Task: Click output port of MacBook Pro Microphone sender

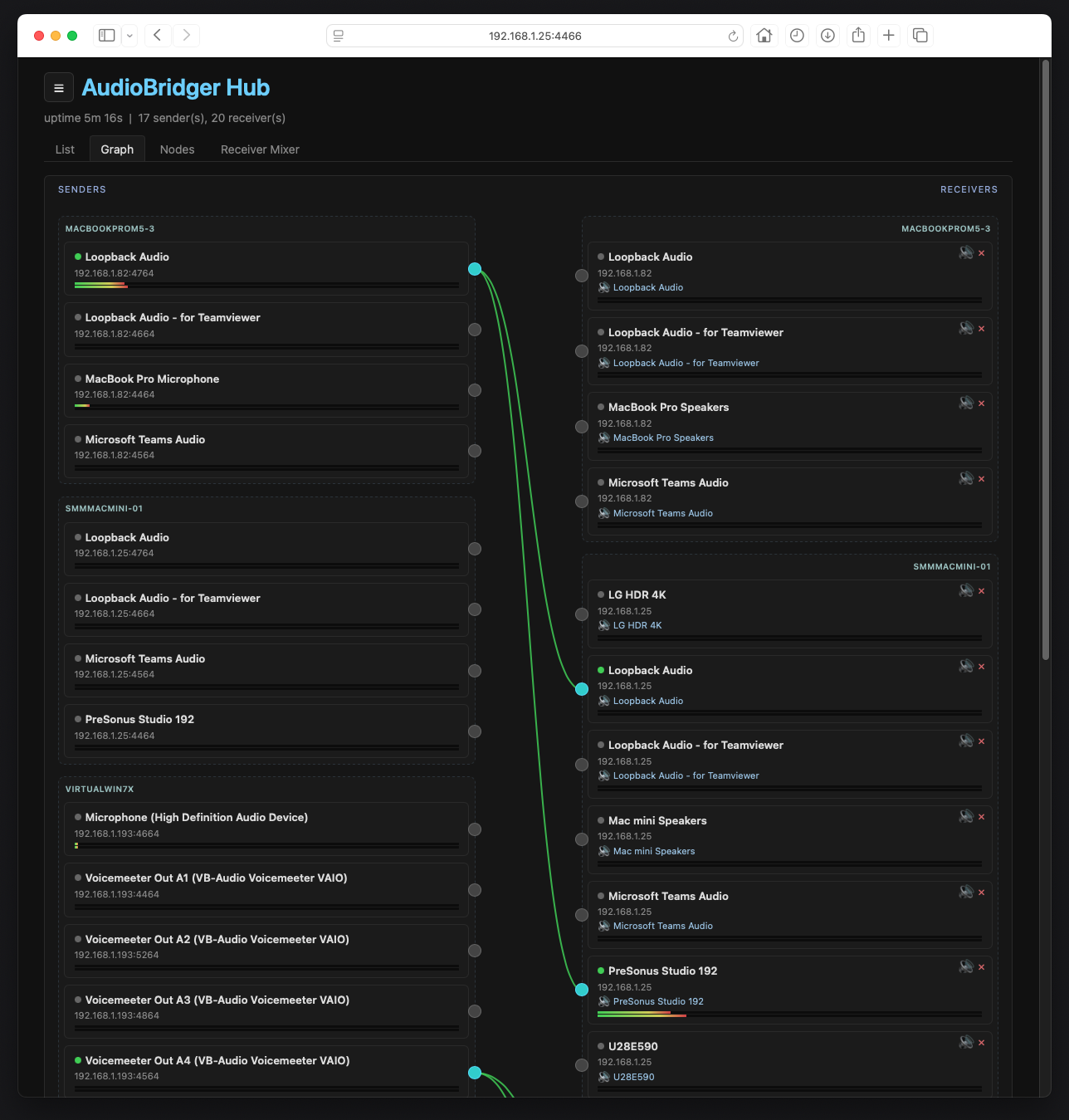Action: click(x=475, y=390)
